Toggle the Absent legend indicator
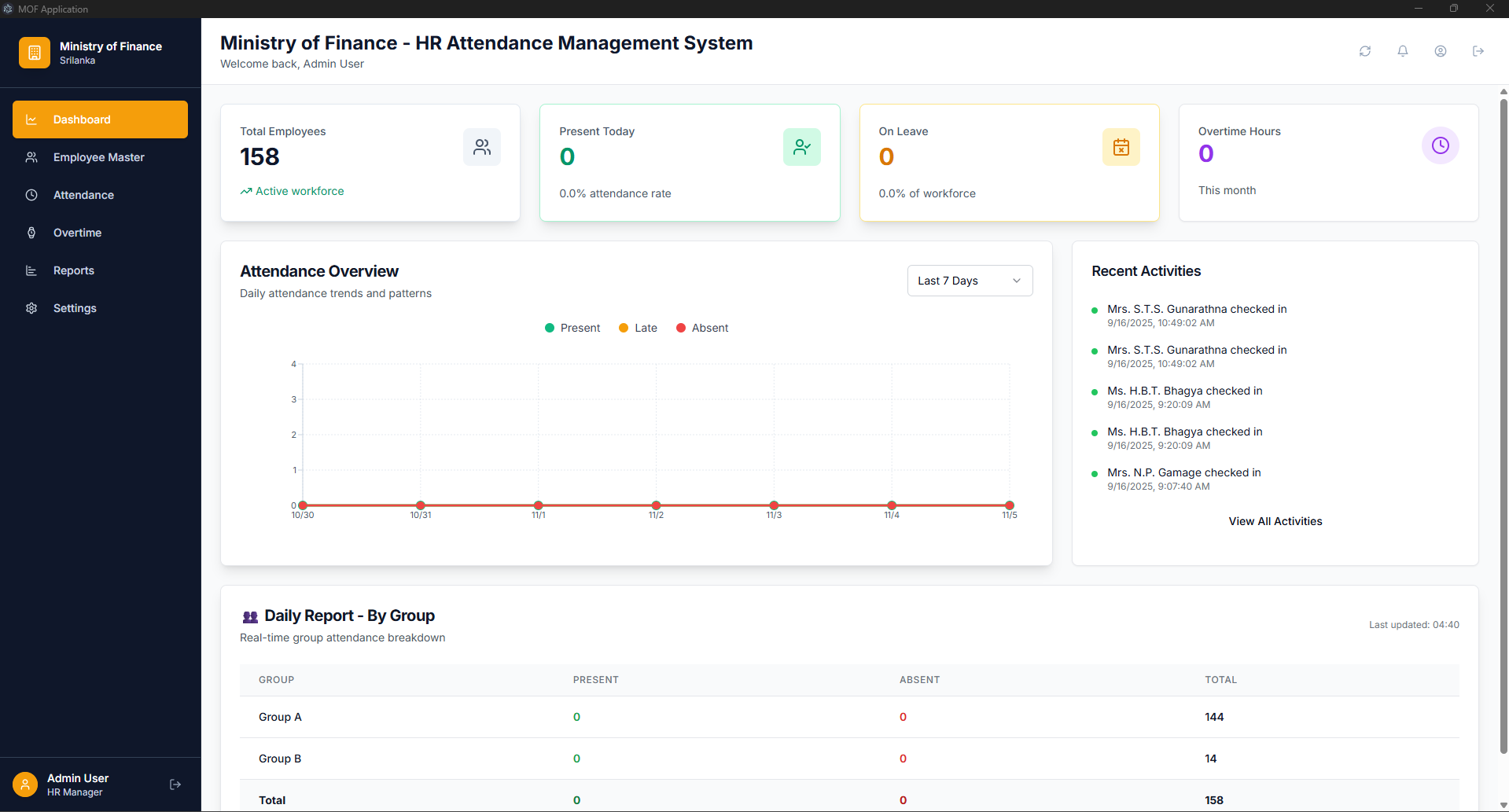The image size is (1509, 812). pyautogui.click(x=701, y=328)
